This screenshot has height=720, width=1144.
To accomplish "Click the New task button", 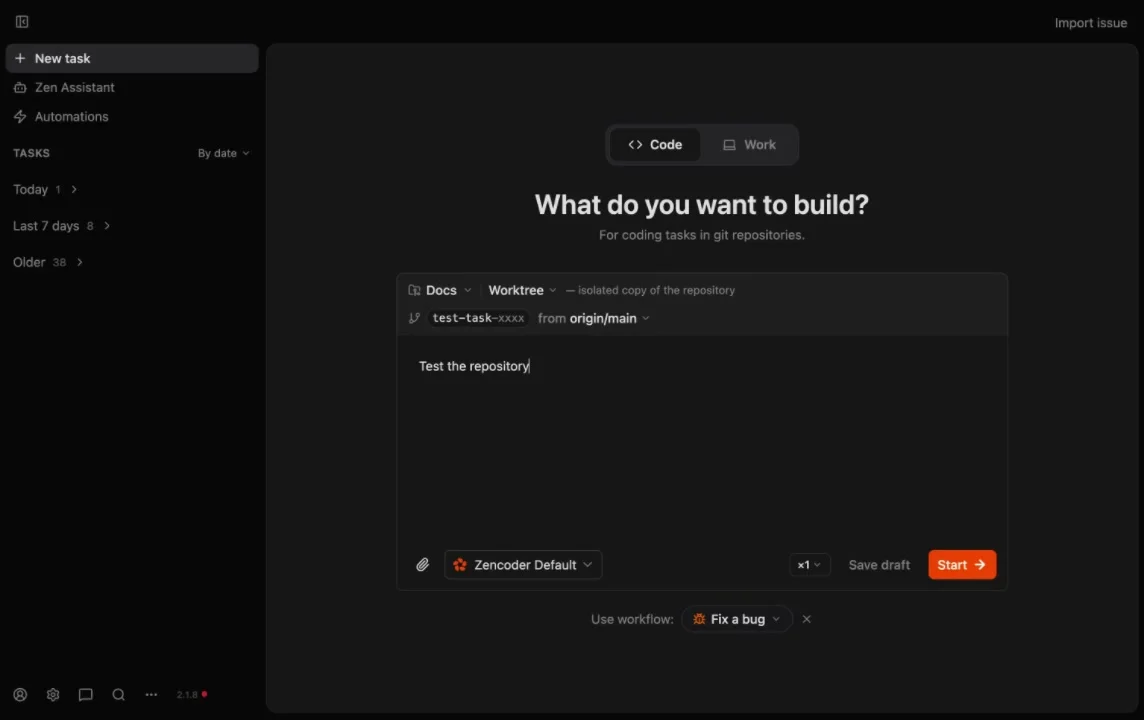I will pyautogui.click(x=132, y=58).
